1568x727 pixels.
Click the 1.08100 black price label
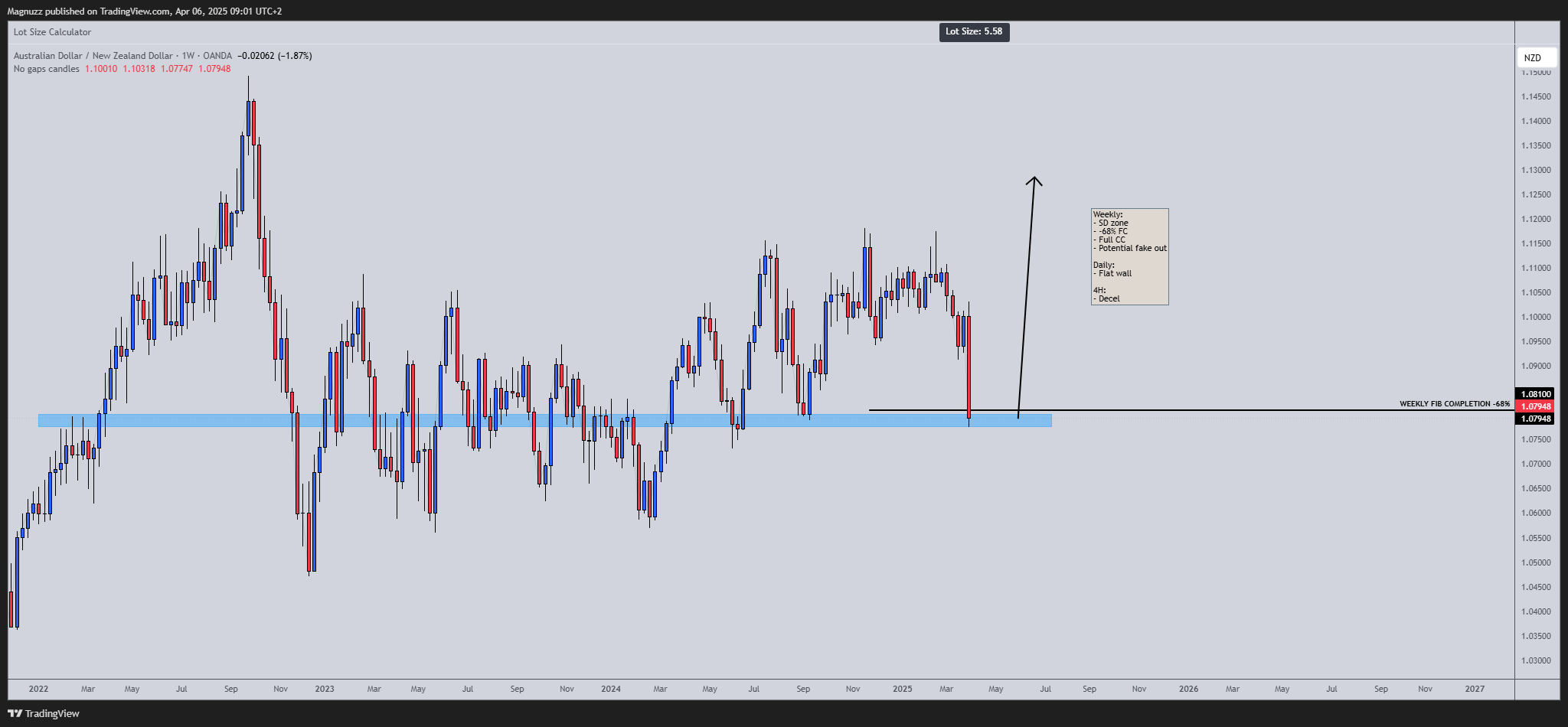pyautogui.click(x=1535, y=394)
